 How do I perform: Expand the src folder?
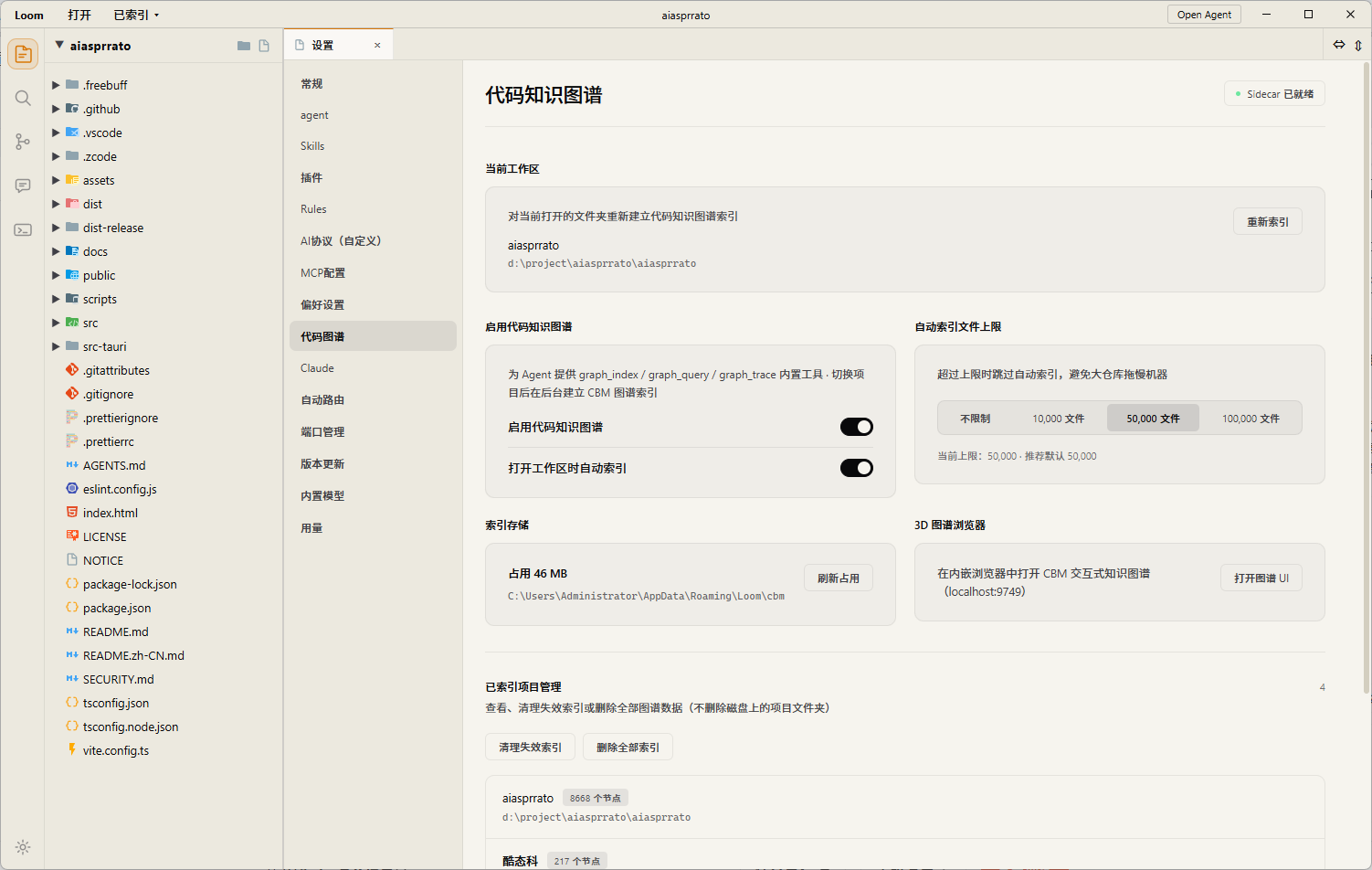[56, 323]
